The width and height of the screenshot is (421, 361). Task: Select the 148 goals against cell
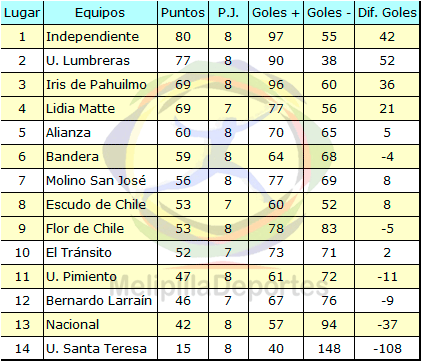pos(329,348)
